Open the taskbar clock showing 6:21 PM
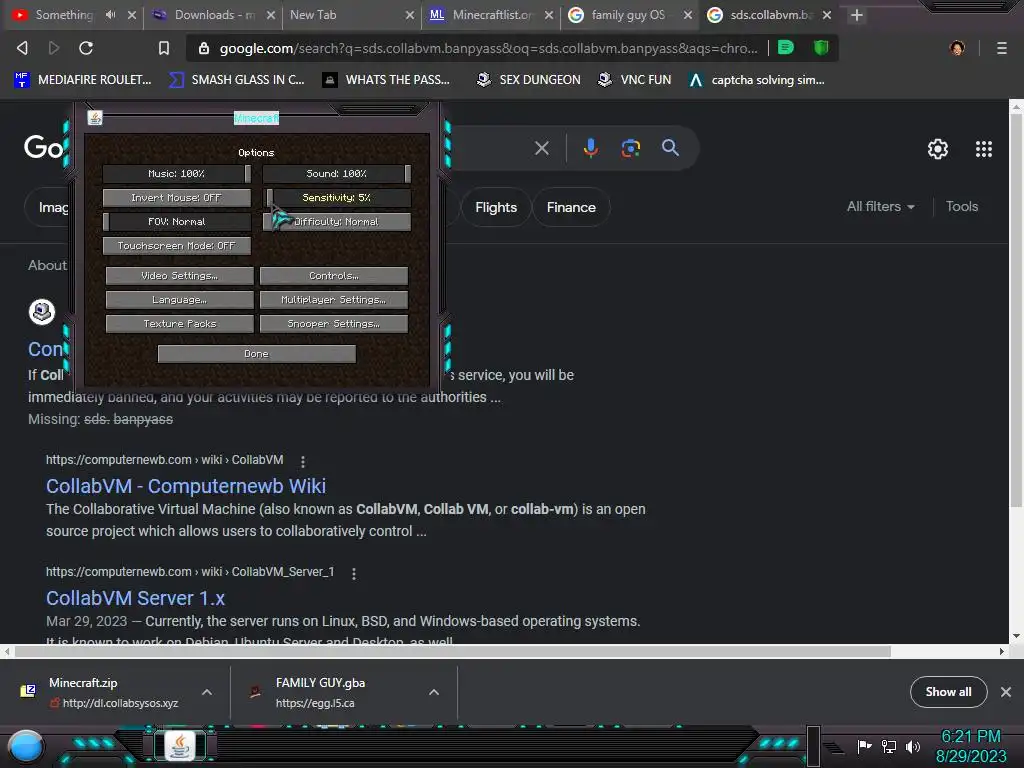This screenshot has width=1024, height=768. [x=971, y=746]
